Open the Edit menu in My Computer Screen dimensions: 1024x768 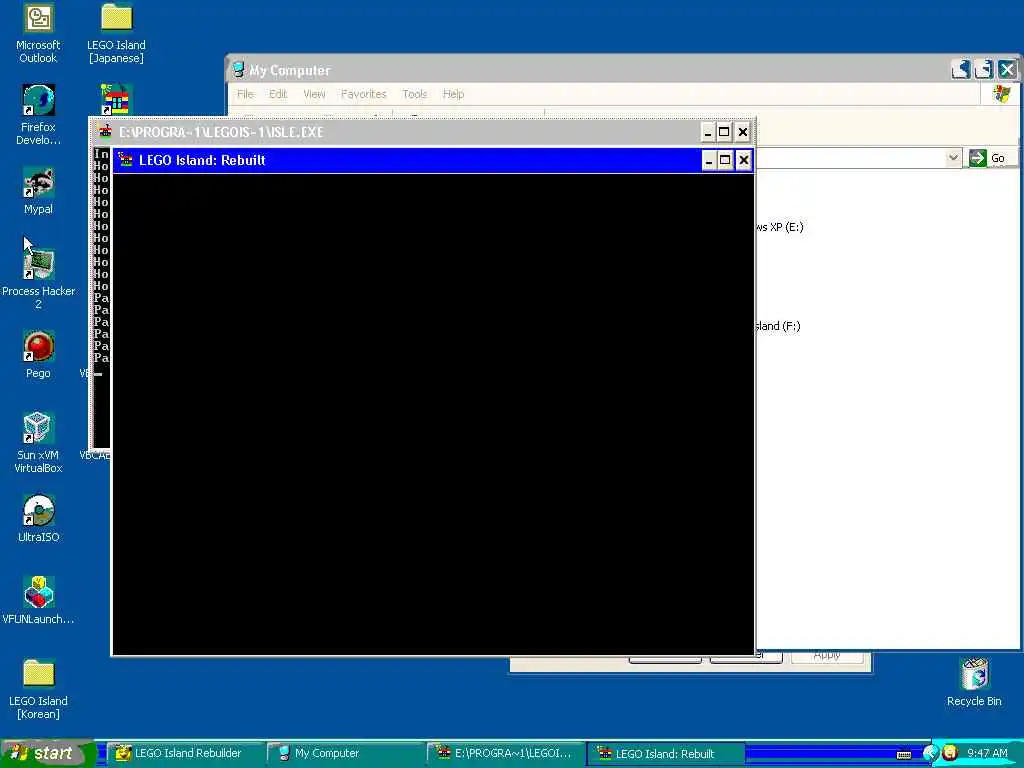pos(278,94)
